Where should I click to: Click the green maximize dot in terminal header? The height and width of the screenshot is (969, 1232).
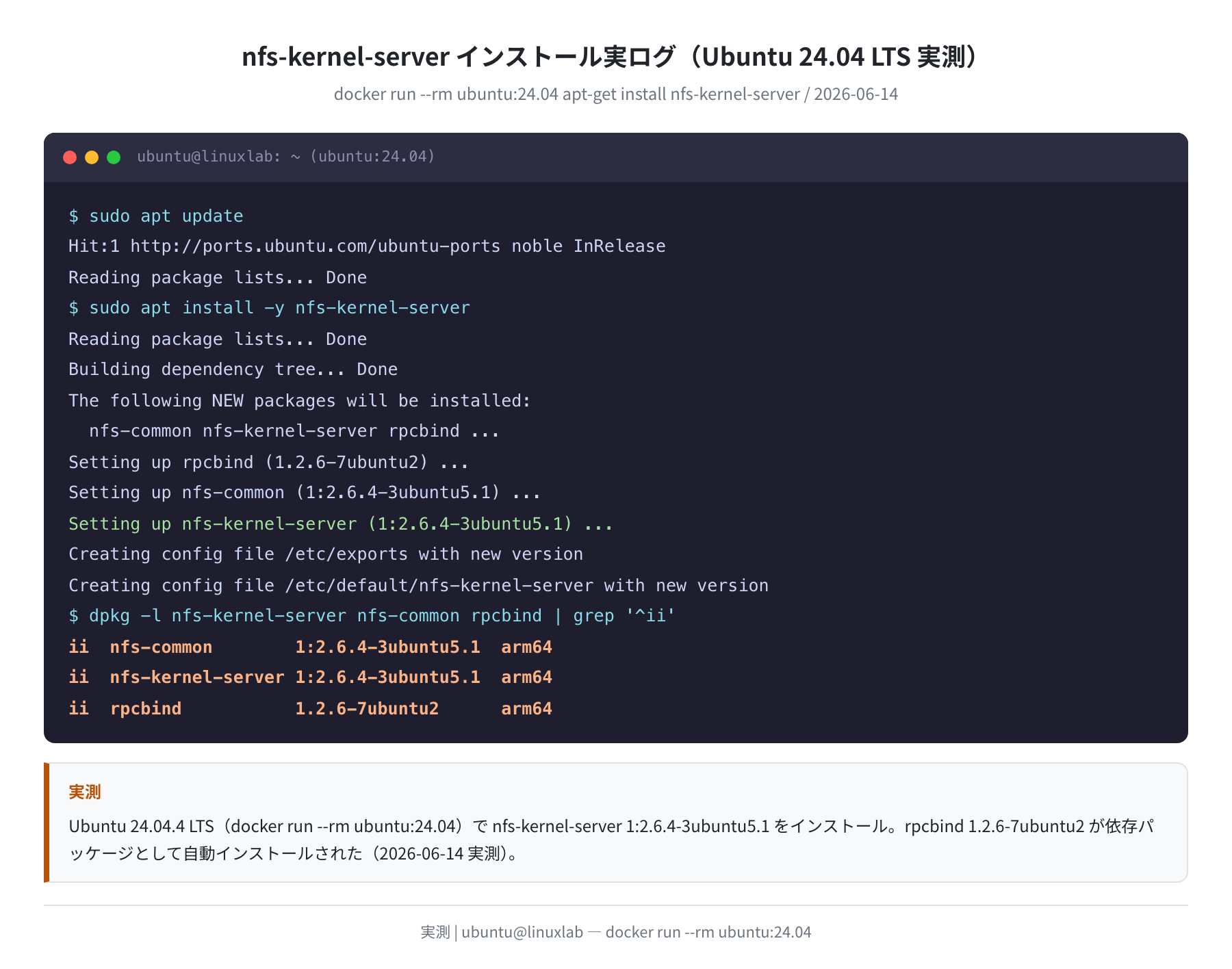[114, 157]
